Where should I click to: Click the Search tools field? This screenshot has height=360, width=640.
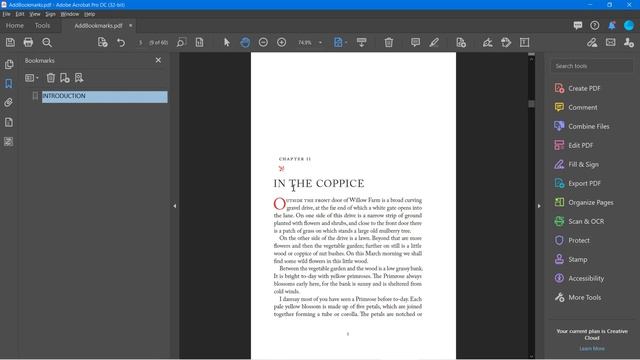pos(592,66)
